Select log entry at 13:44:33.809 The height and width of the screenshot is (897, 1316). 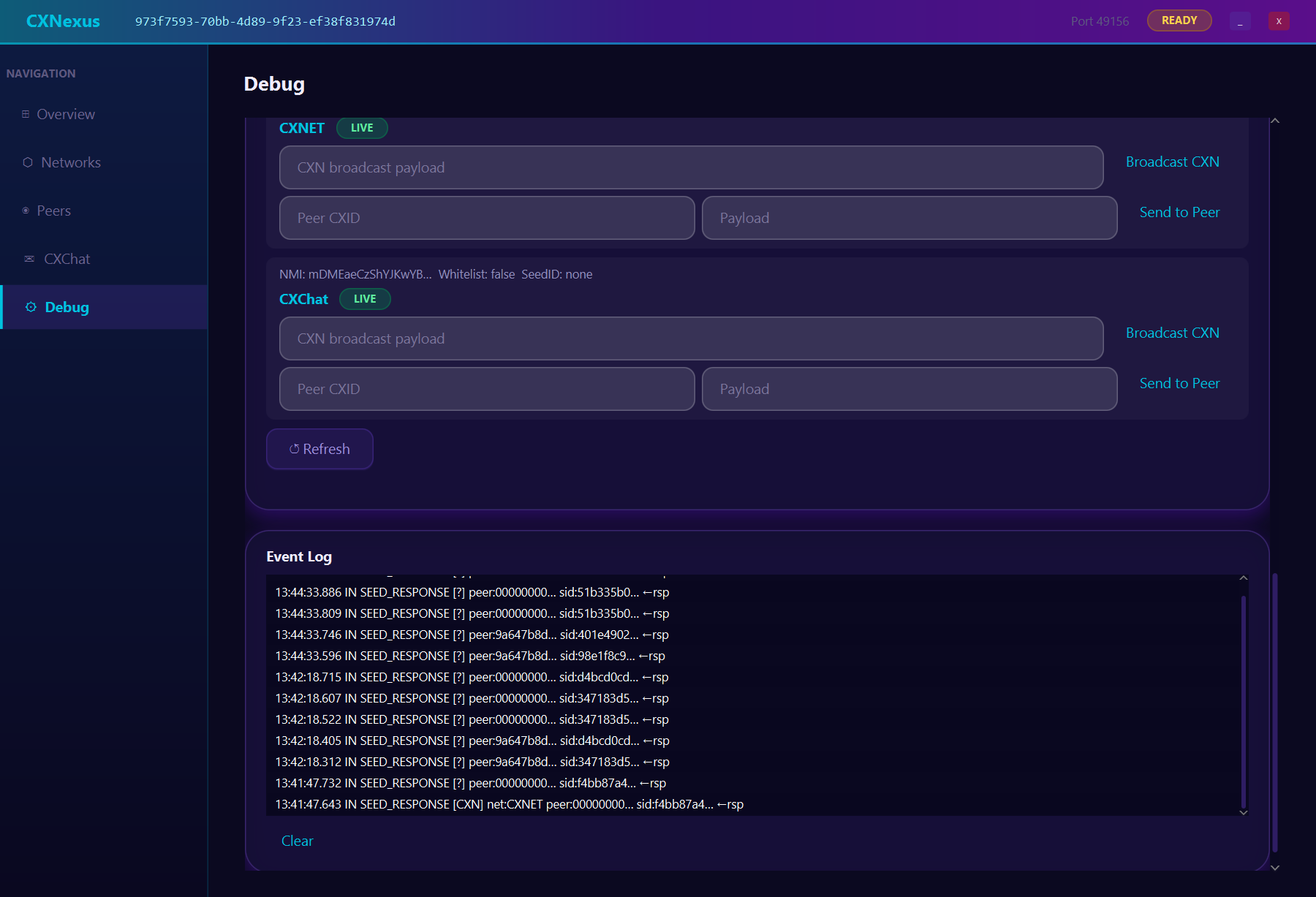pyautogui.click(x=472, y=613)
